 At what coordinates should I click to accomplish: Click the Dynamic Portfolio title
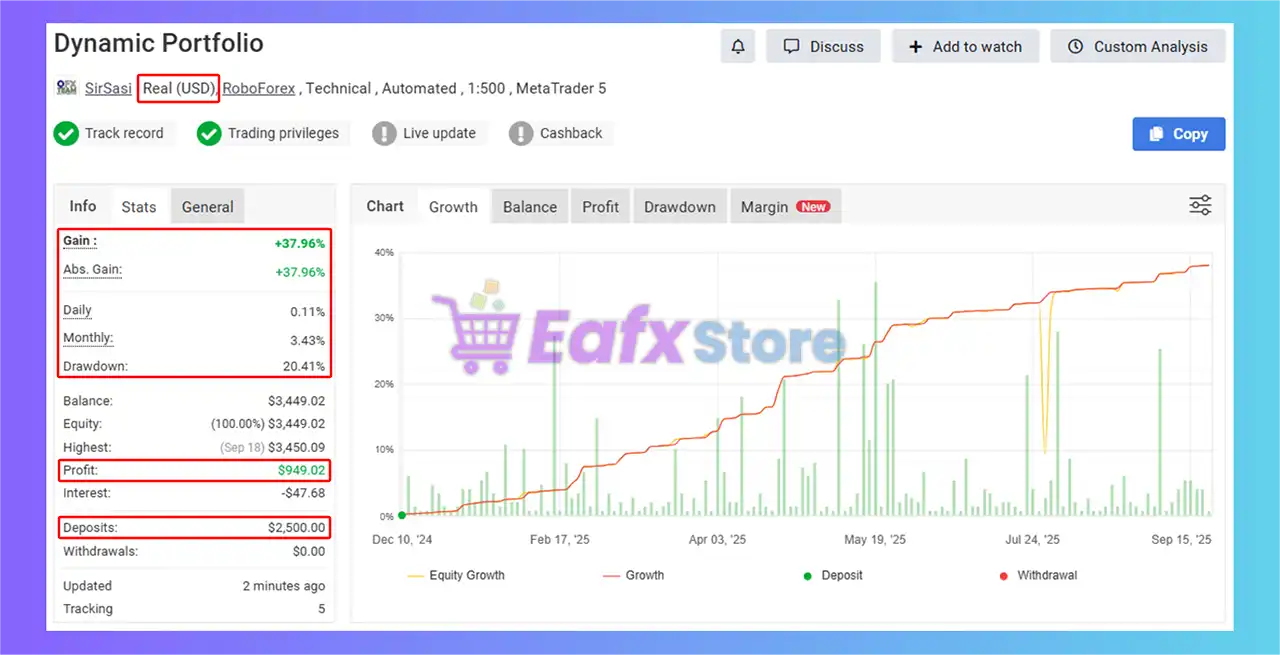coord(159,43)
